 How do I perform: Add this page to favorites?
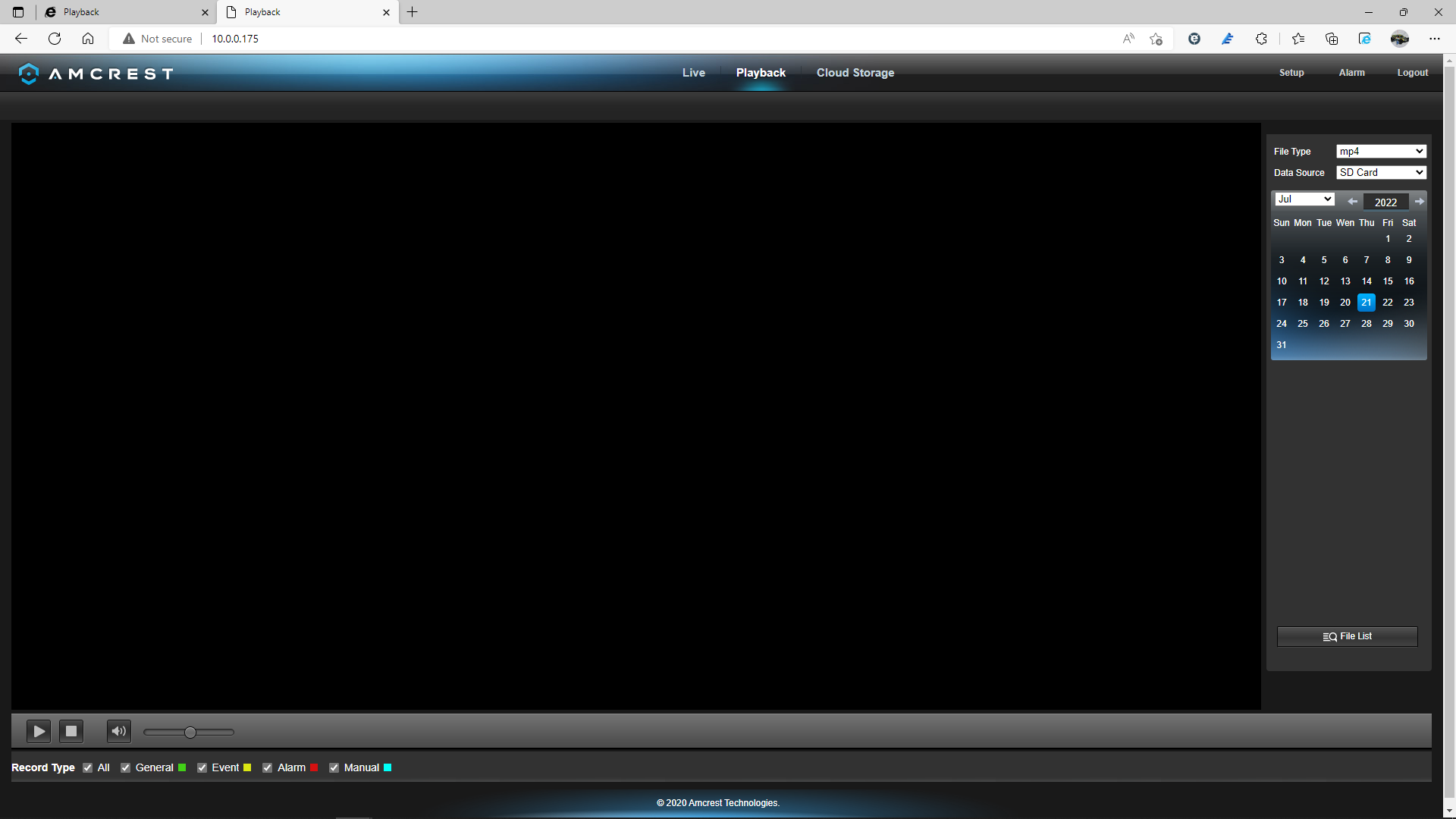tap(1156, 39)
